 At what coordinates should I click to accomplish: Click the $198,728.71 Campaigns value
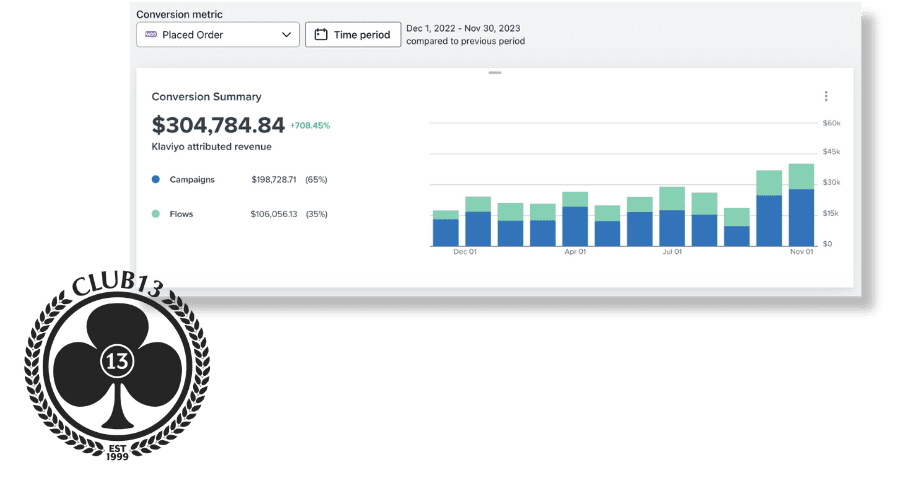pos(274,179)
